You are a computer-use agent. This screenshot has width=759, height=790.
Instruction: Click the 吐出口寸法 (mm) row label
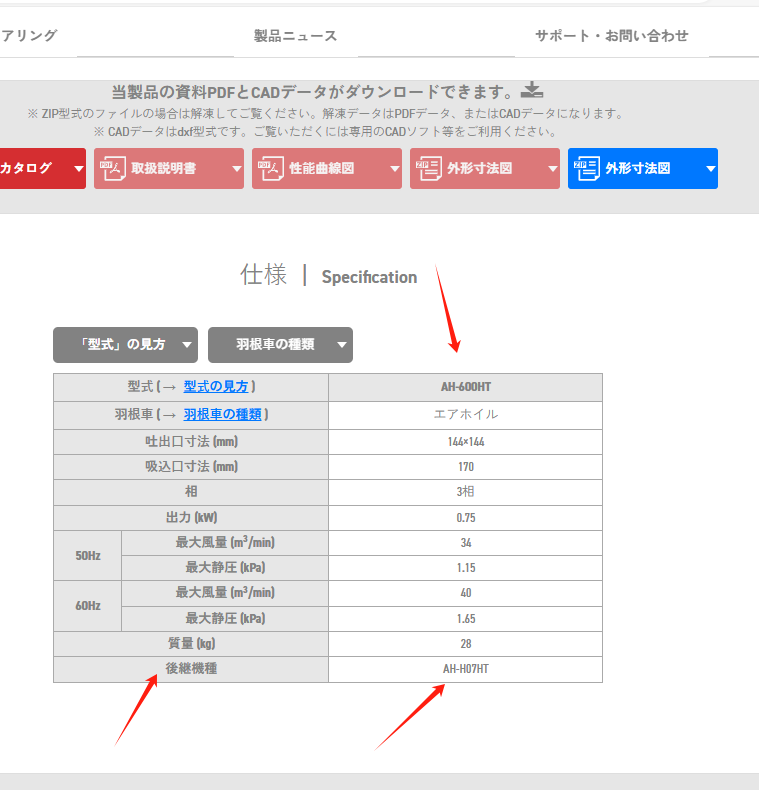[192, 442]
